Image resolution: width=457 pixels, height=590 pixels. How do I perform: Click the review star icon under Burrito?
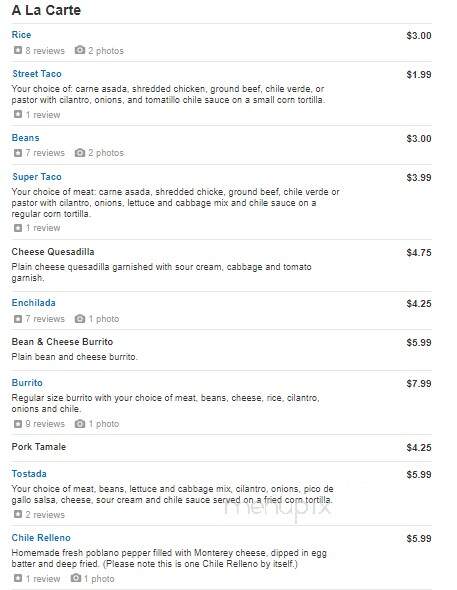[x=18, y=424]
